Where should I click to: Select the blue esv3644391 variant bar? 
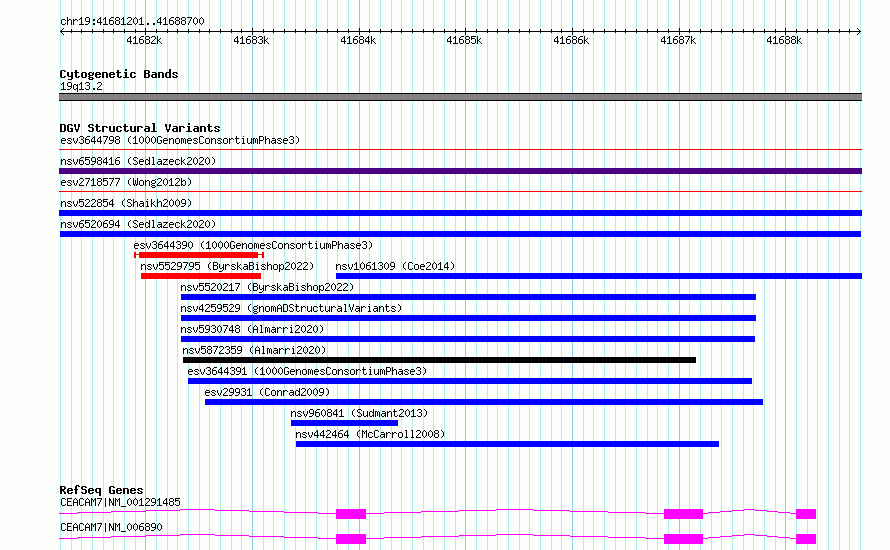[x=470, y=381]
